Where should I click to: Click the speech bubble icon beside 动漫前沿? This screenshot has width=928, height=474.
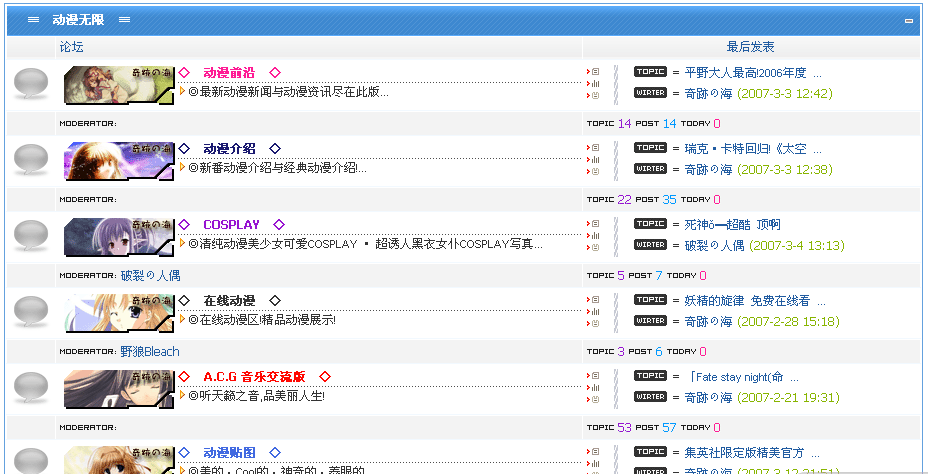[x=31, y=84]
